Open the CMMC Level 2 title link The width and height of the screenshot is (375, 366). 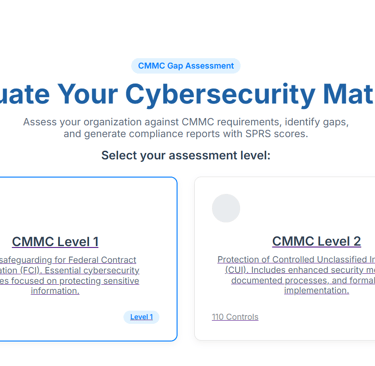click(x=316, y=241)
